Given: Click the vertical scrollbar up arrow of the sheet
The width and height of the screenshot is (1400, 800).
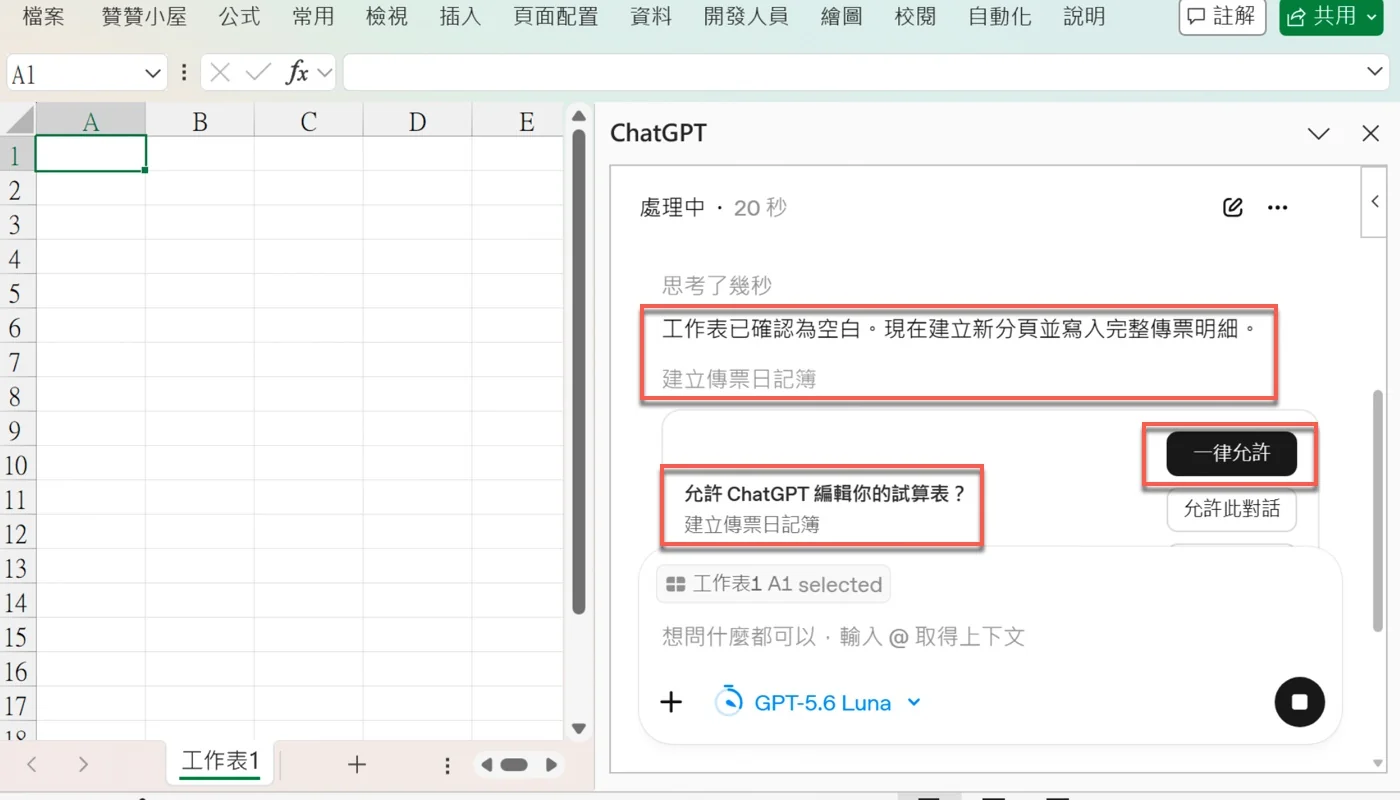Looking at the screenshot, I should [x=578, y=117].
